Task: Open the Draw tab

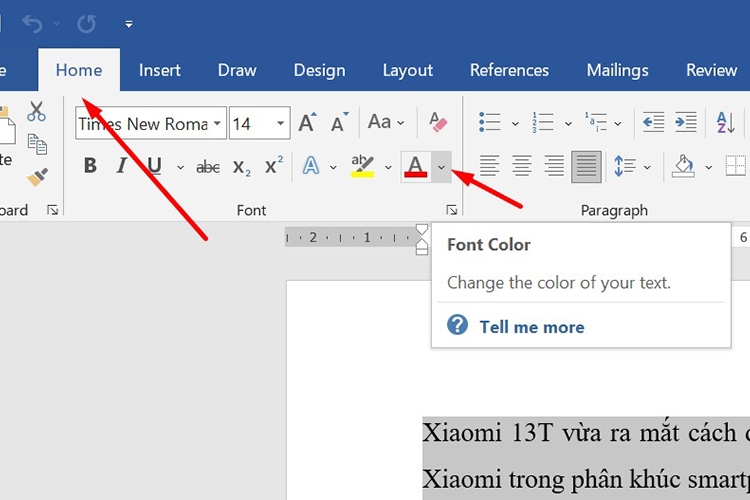Action: click(x=237, y=70)
